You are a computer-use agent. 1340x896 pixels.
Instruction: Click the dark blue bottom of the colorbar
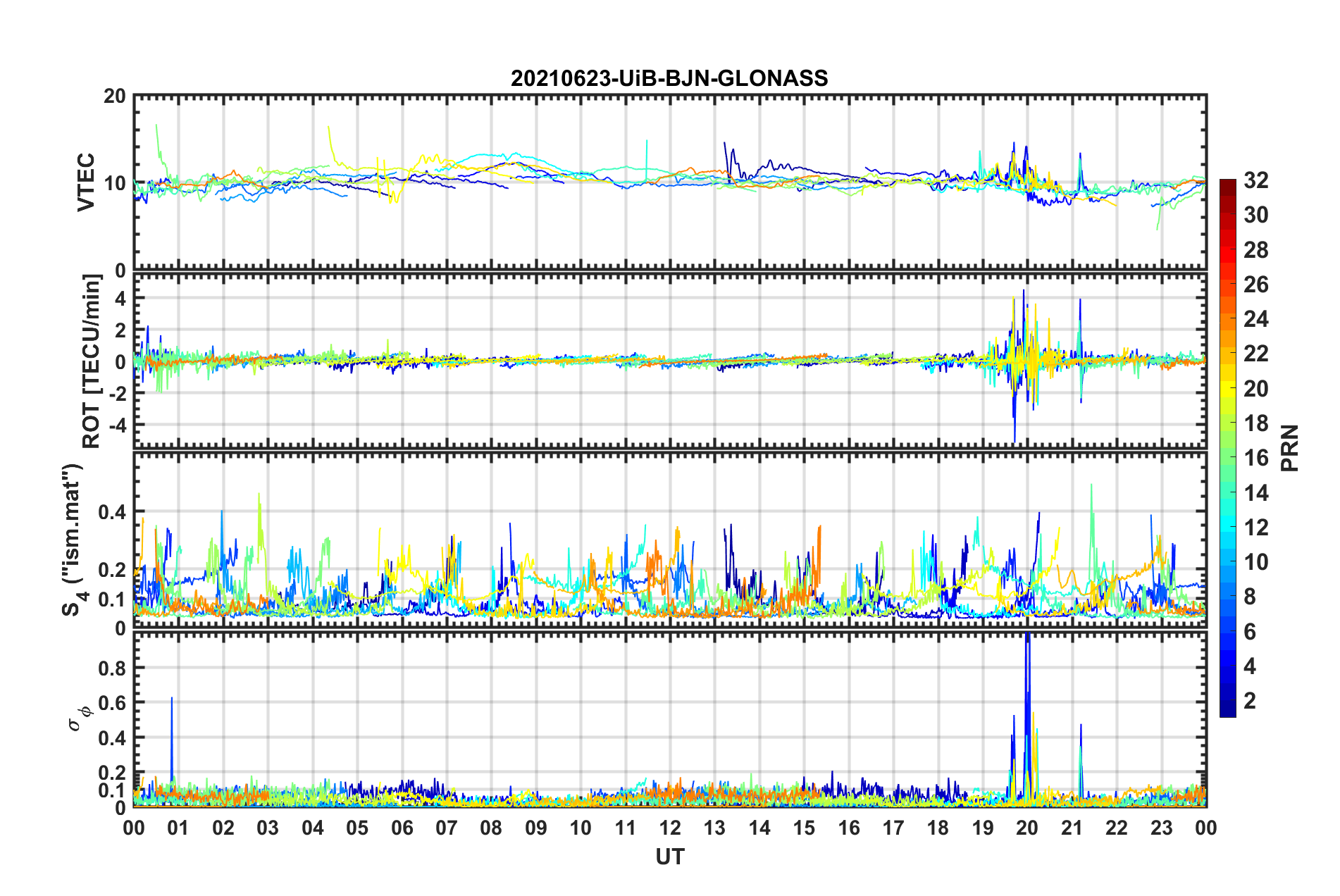pos(1227,710)
